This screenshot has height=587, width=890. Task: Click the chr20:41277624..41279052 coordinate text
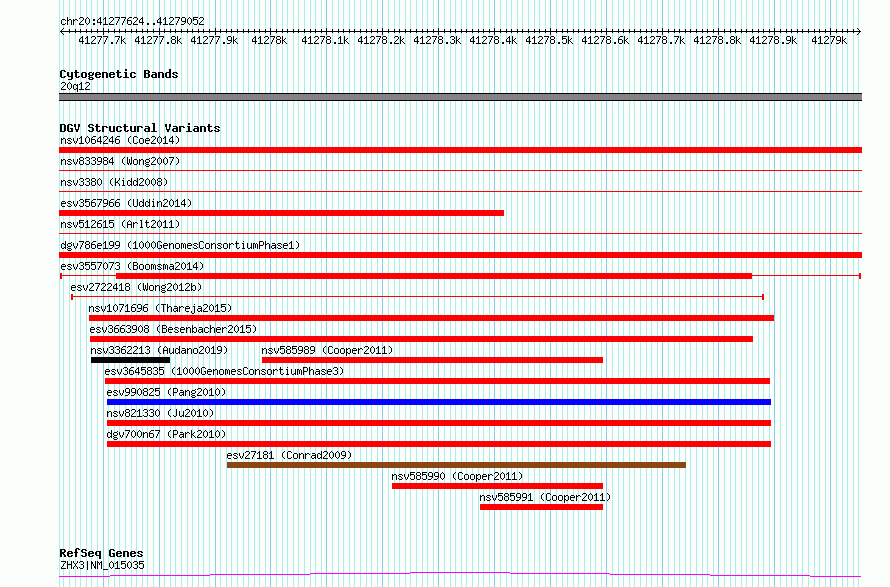coord(132,22)
